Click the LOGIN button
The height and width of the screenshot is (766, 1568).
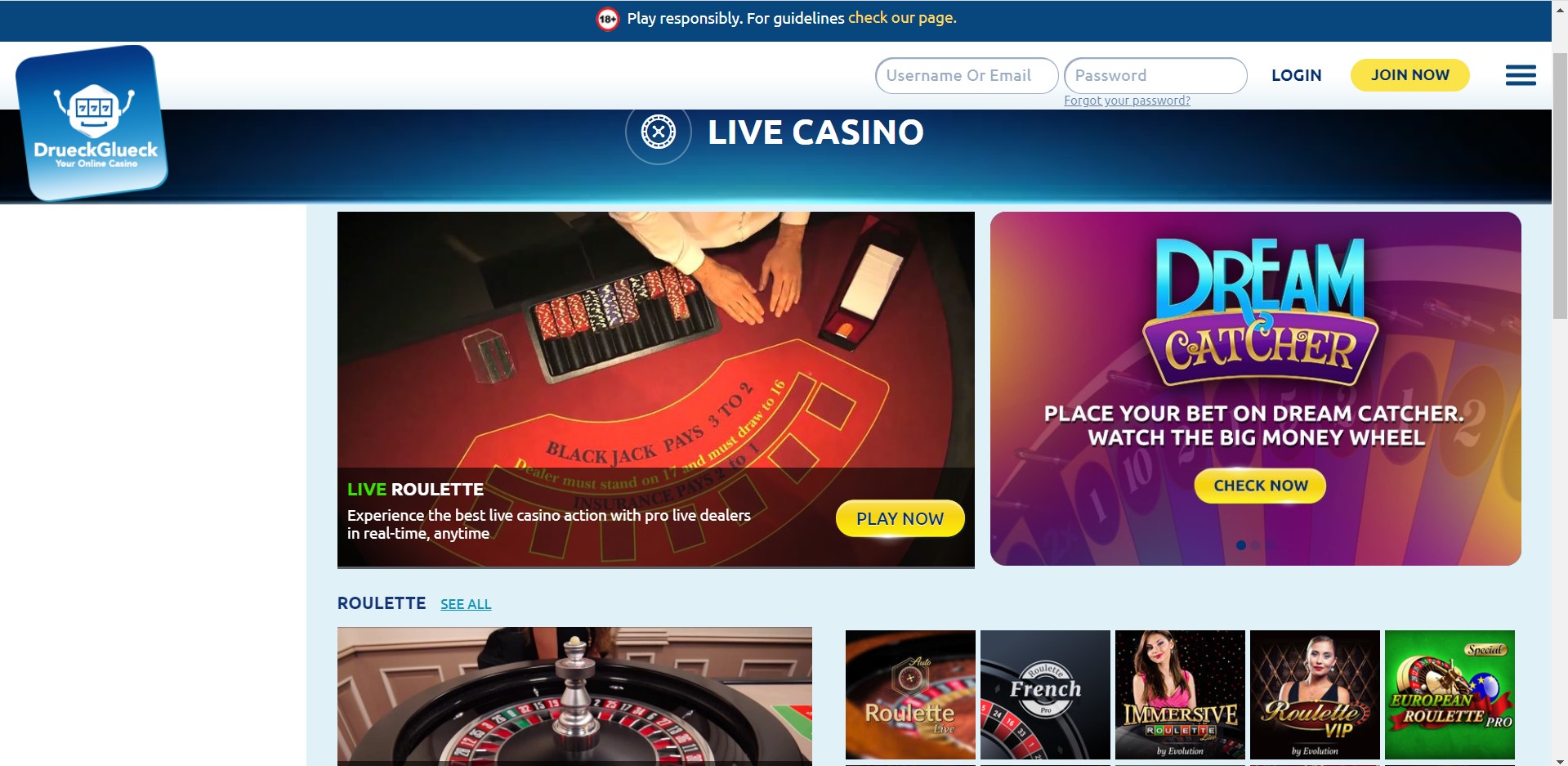pyautogui.click(x=1296, y=75)
